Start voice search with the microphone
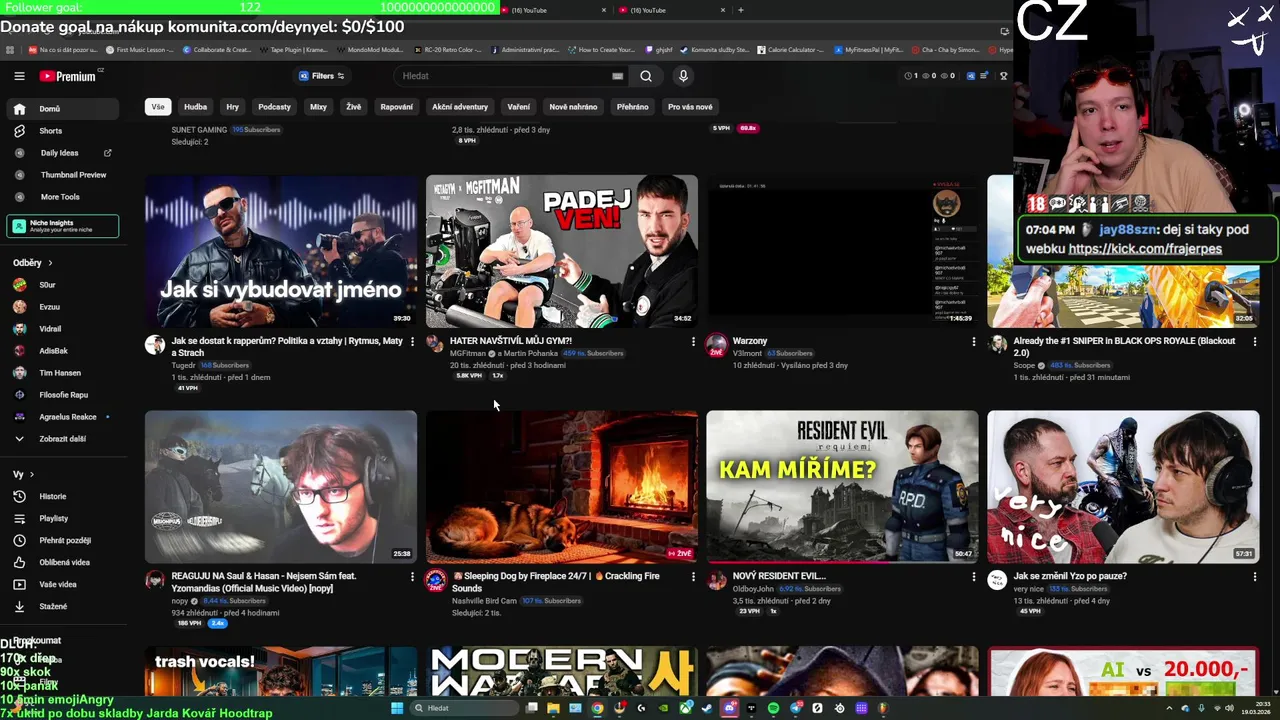The image size is (1280, 720). point(683,76)
